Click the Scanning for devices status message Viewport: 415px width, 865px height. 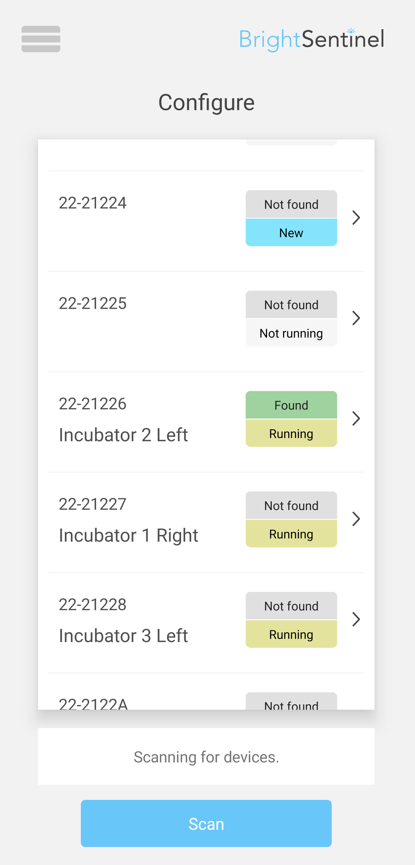[206, 757]
